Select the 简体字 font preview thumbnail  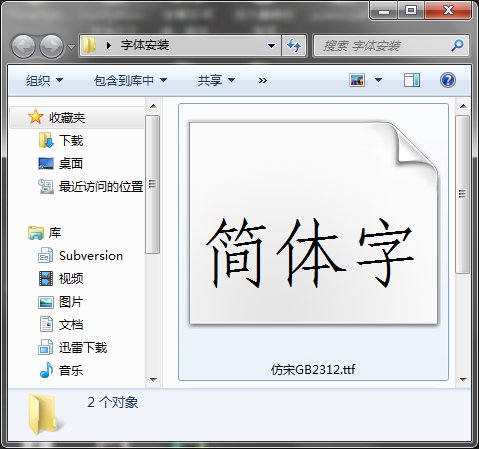coord(314,223)
